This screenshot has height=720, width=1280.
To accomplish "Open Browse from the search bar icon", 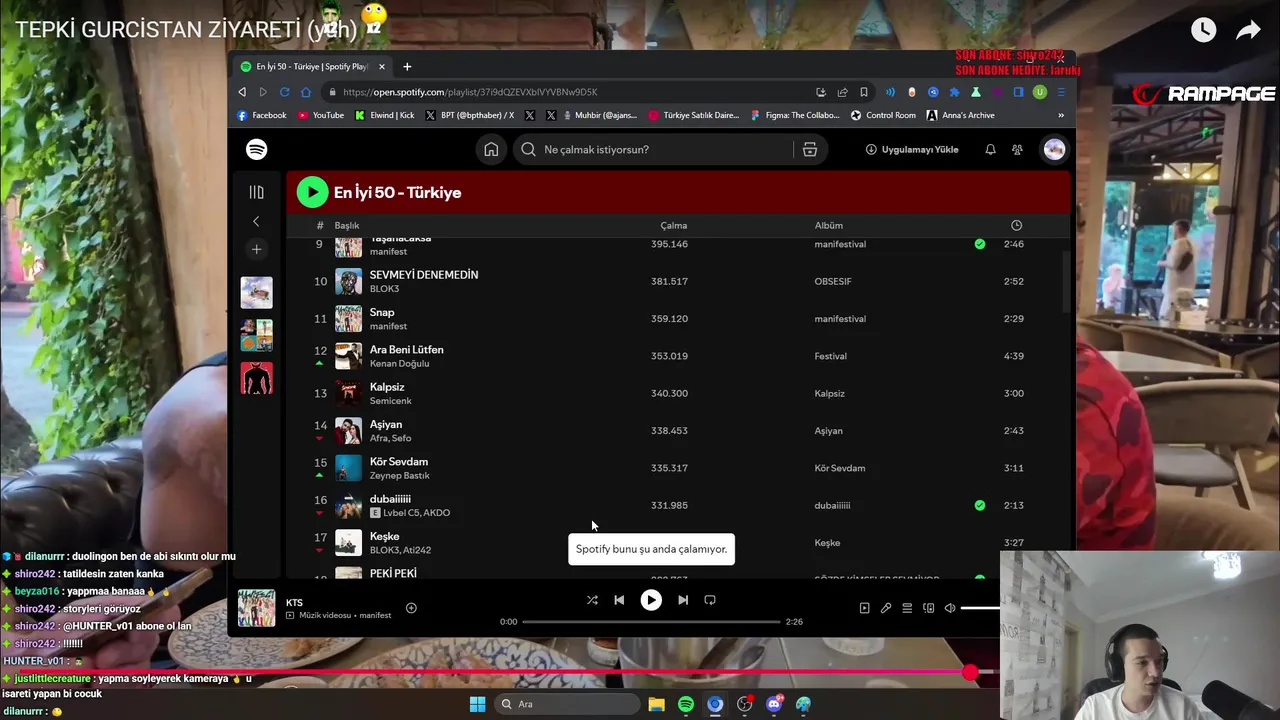I will tap(810, 150).
